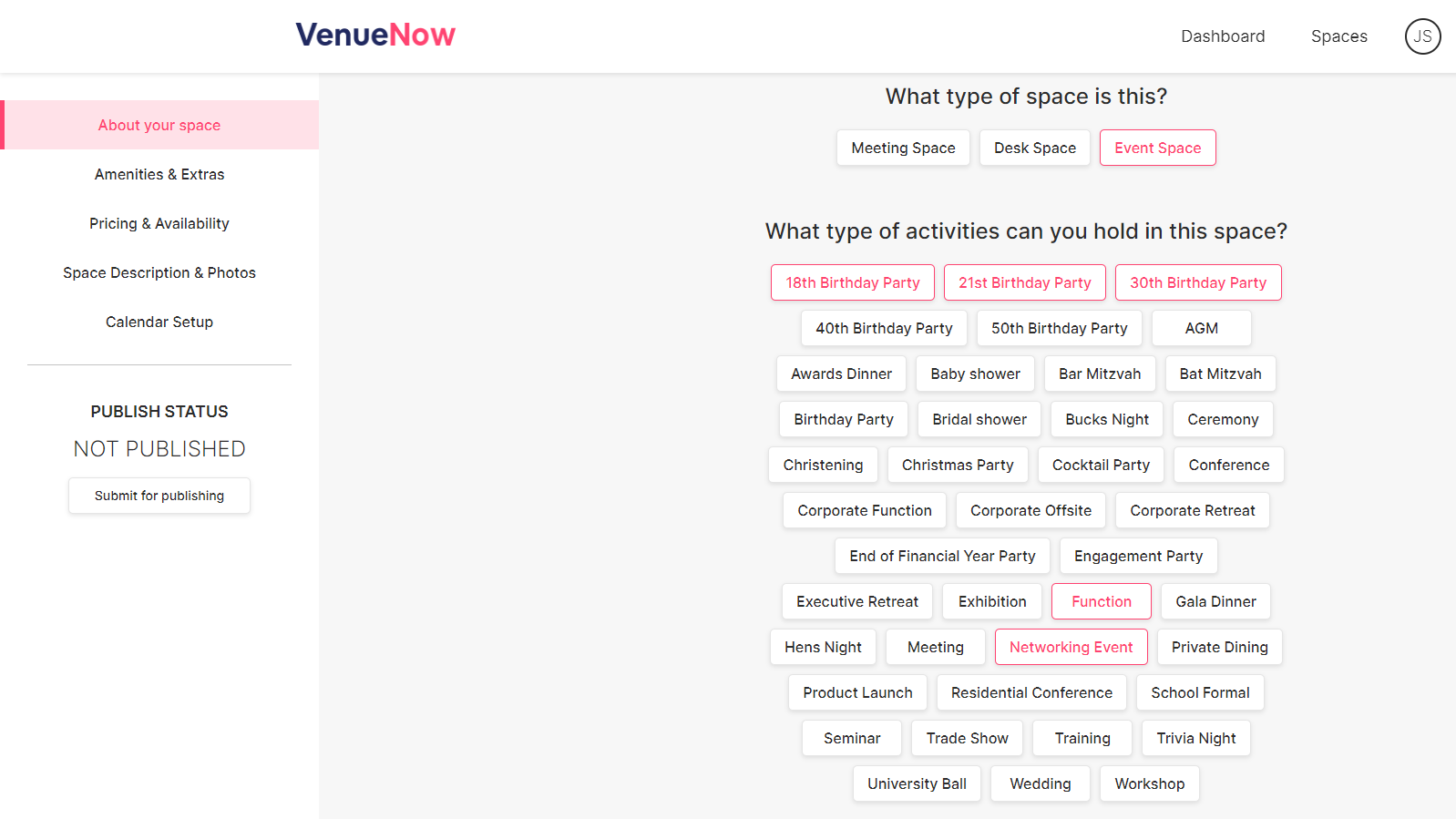Select Bat Mitzvah activity
The width and height of the screenshot is (1456, 819).
click(1221, 374)
